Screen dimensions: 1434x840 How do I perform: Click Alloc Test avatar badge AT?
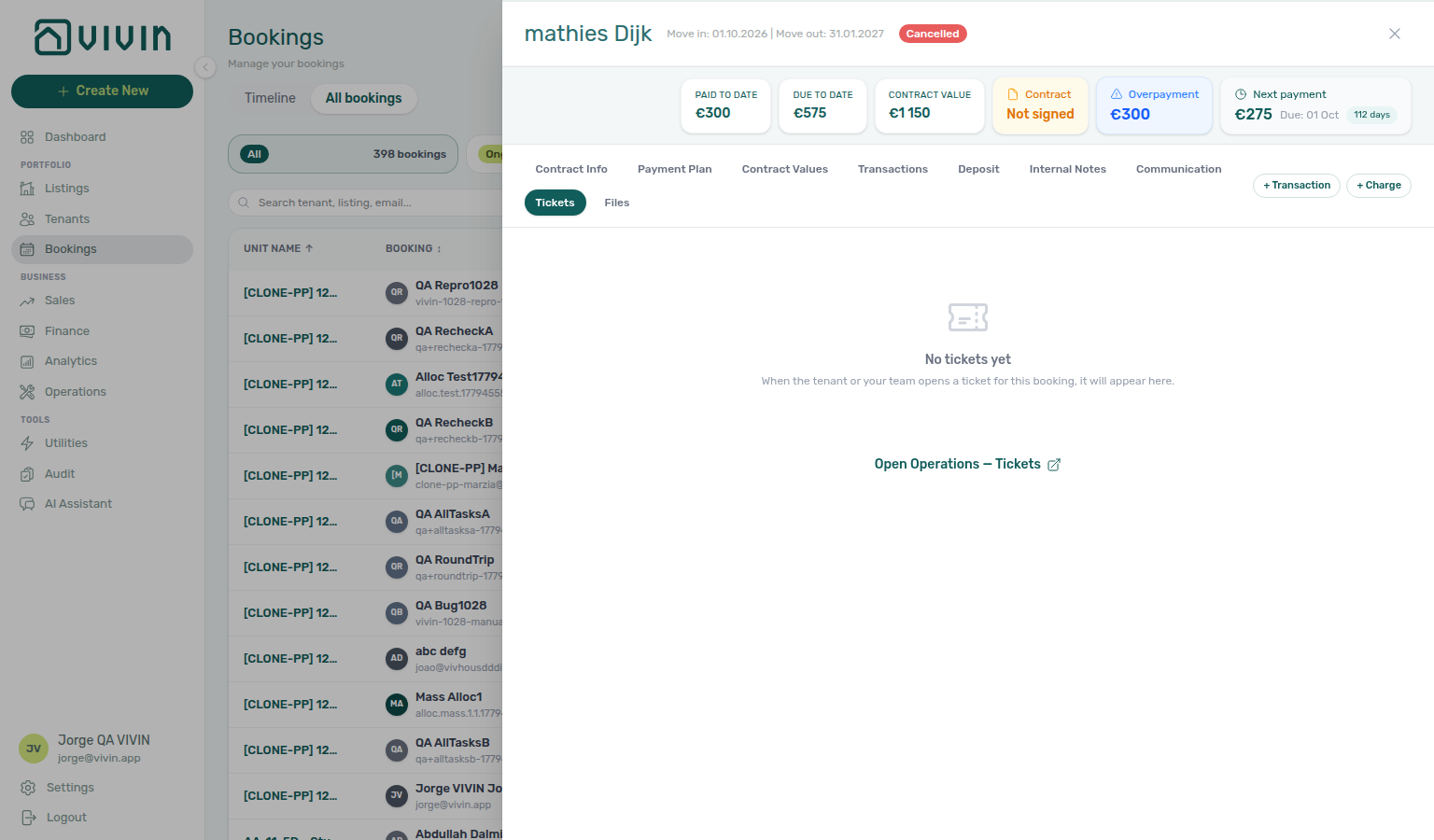pos(397,385)
